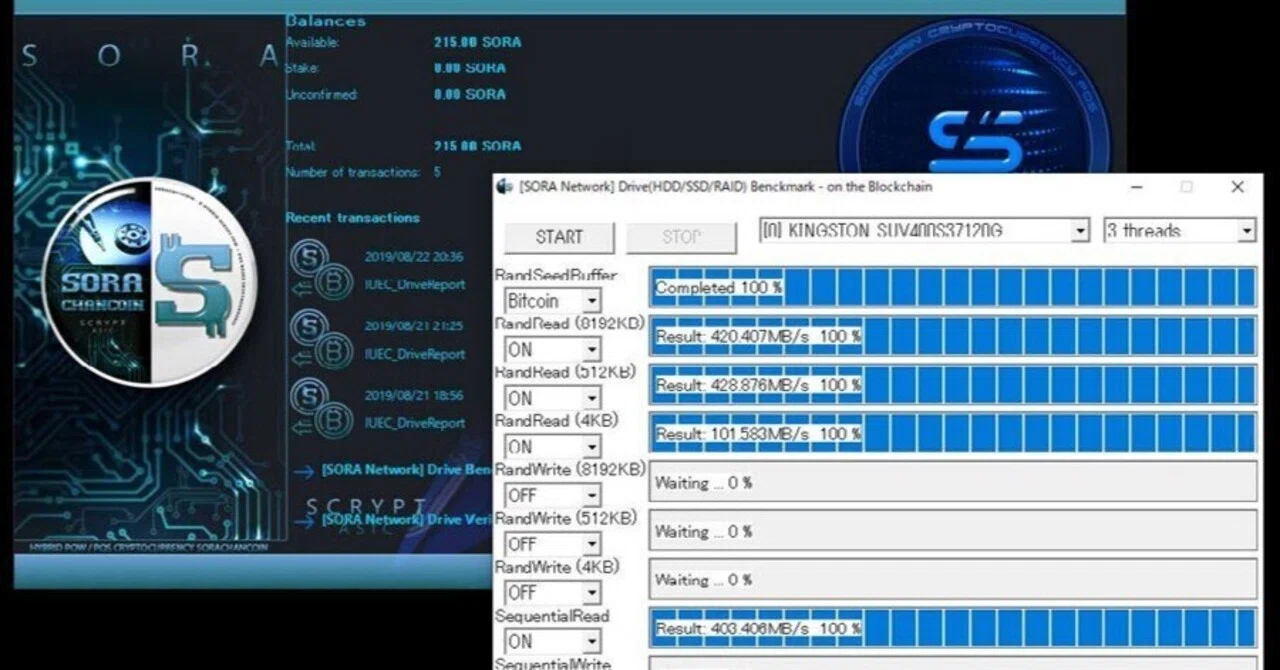Close the Drive Benchmark window
This screenshot has height=670, width=1280.
point(1237,187)
